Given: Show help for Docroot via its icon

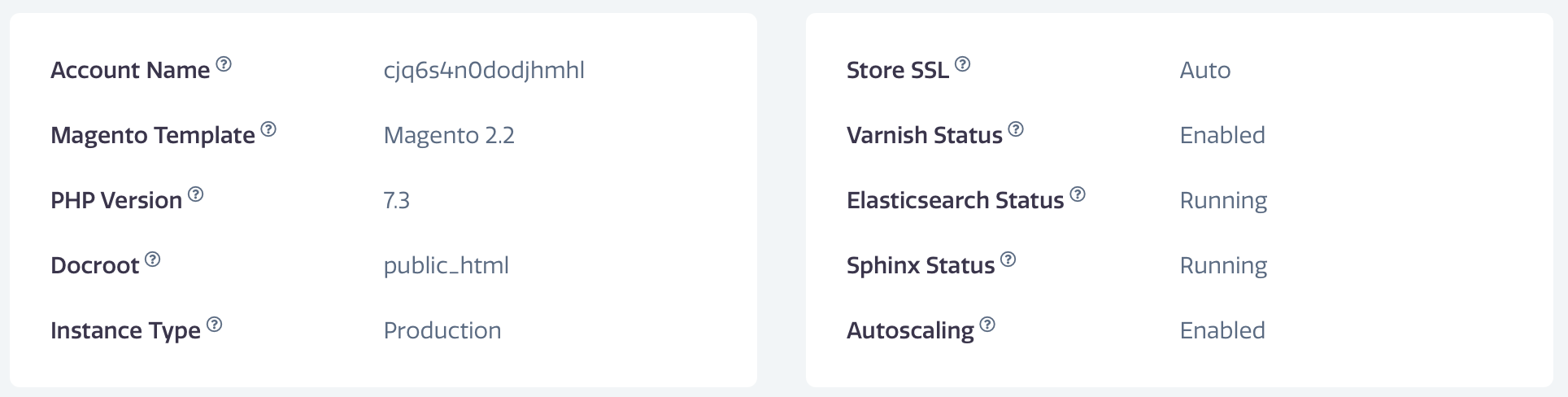Looking at the screenshot, I should [x=153, y=260].
